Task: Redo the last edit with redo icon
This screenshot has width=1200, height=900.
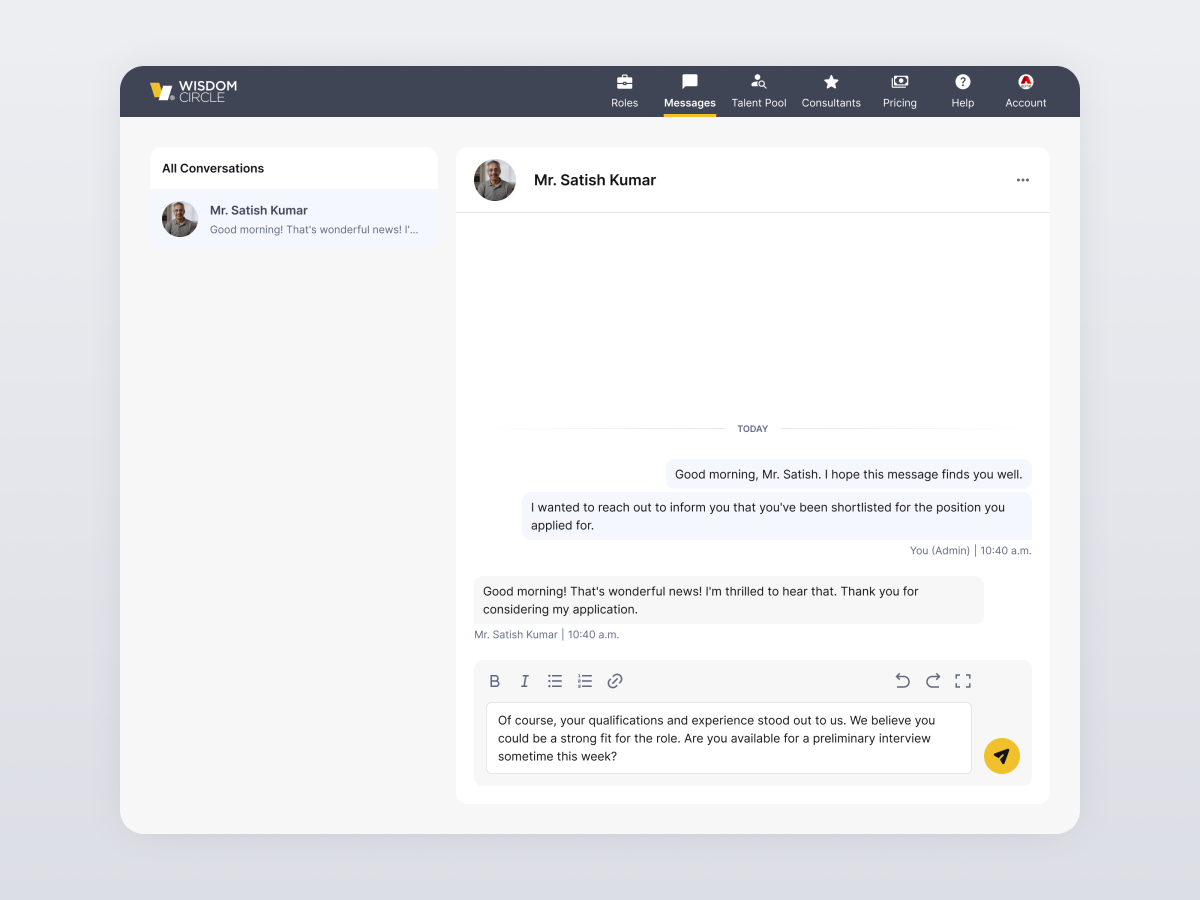Action: click(933, 681)
